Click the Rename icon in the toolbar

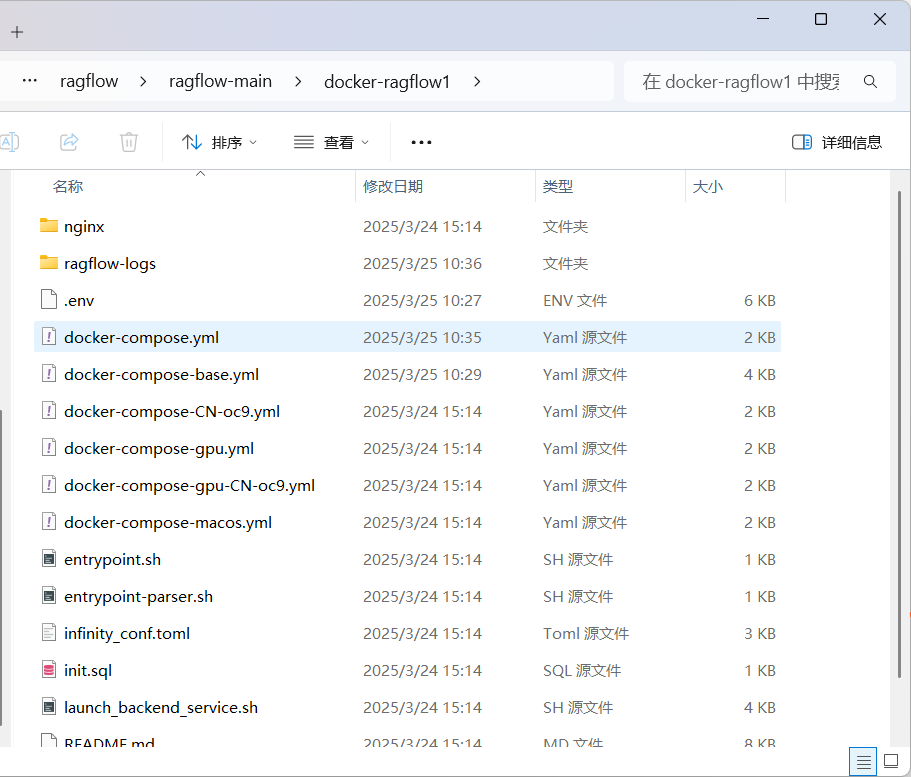coord(10,141)
